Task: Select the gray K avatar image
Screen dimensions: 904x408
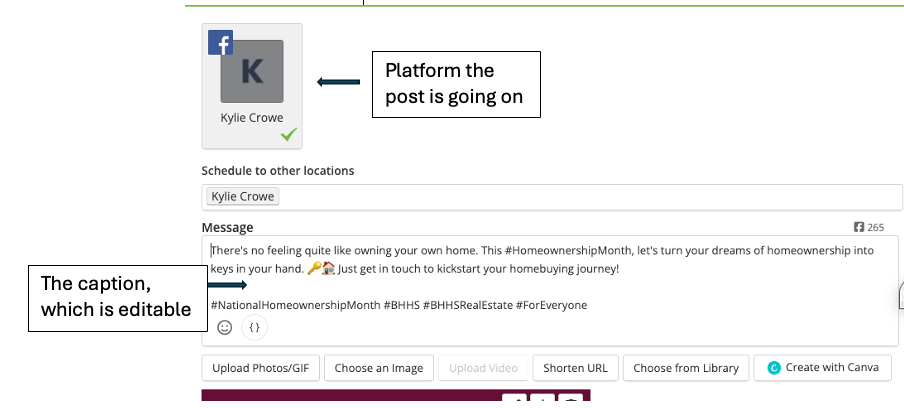Action: [x=252, y=71]
